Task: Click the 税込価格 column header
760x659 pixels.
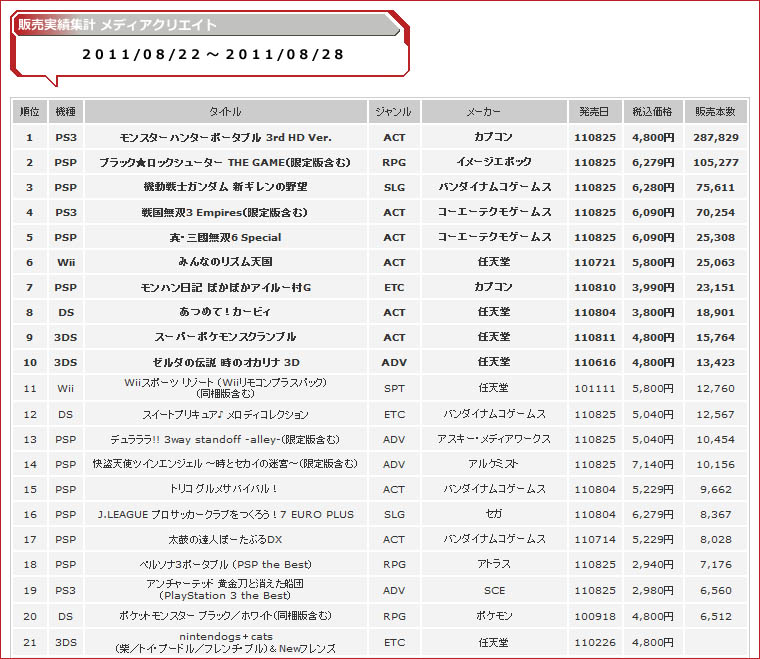Action: pyautogui.click(x=652, y=111)
